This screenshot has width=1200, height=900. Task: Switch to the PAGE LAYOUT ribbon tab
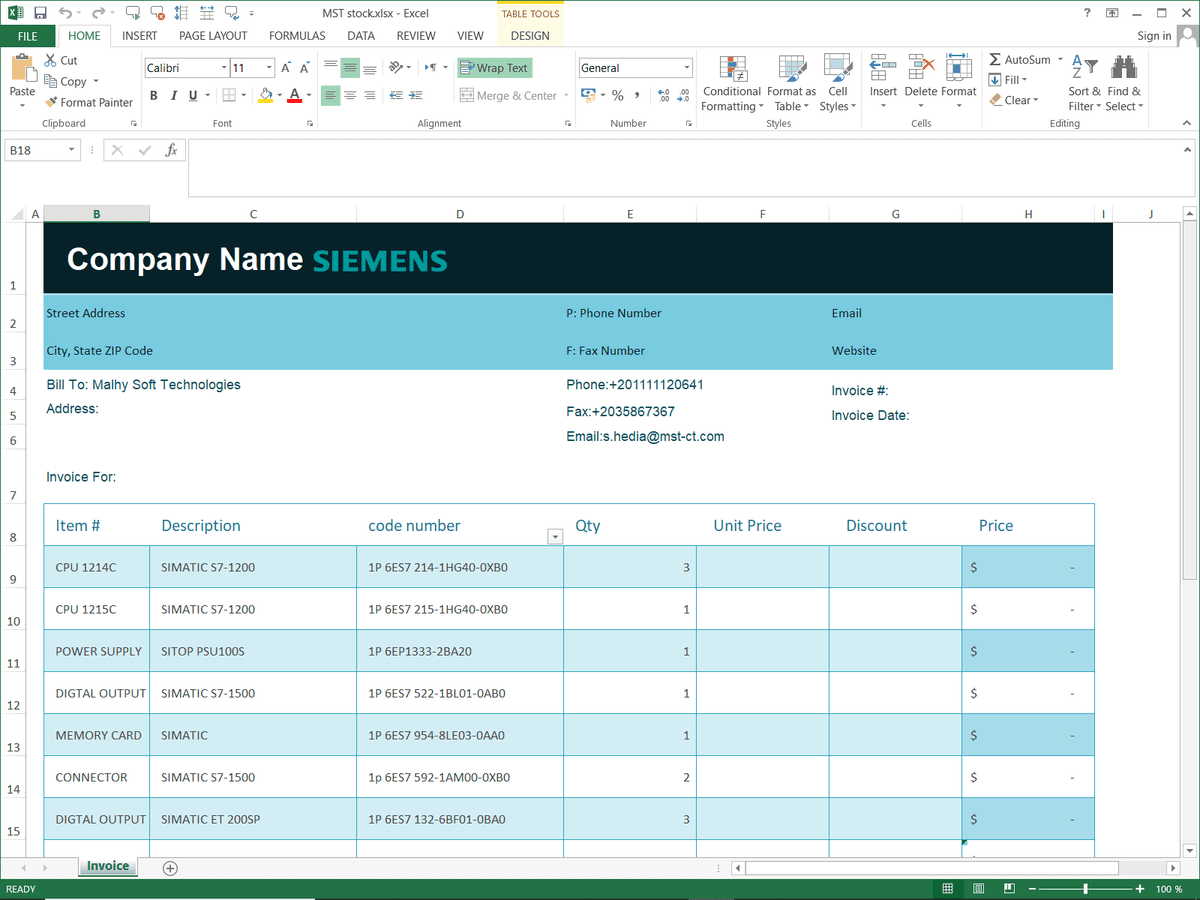(x=213, y=36)
